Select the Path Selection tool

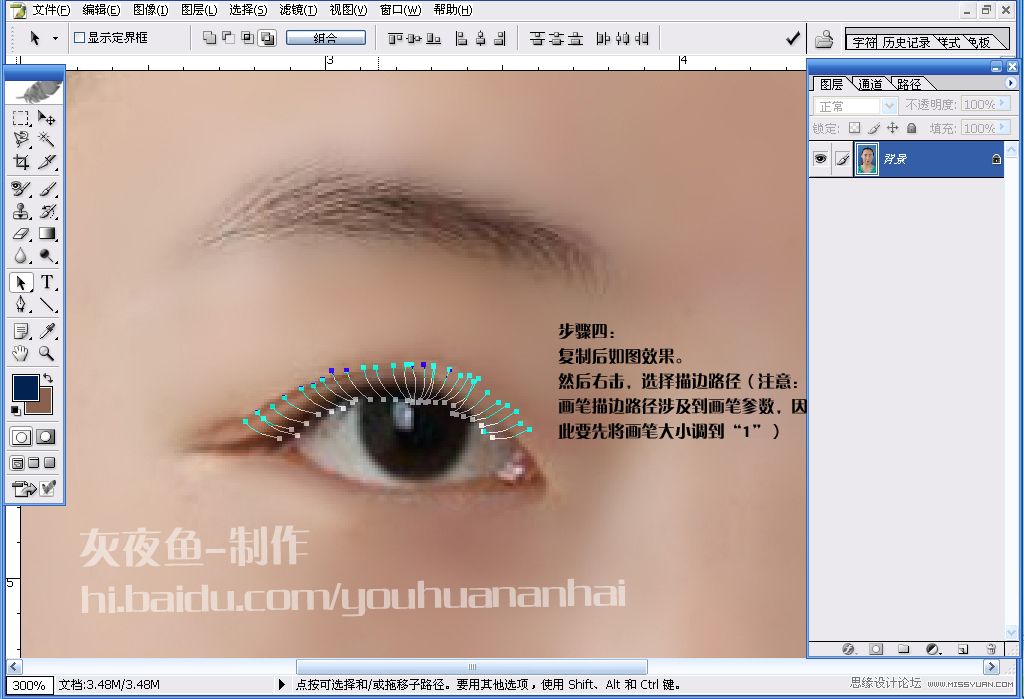coord(21,282)
